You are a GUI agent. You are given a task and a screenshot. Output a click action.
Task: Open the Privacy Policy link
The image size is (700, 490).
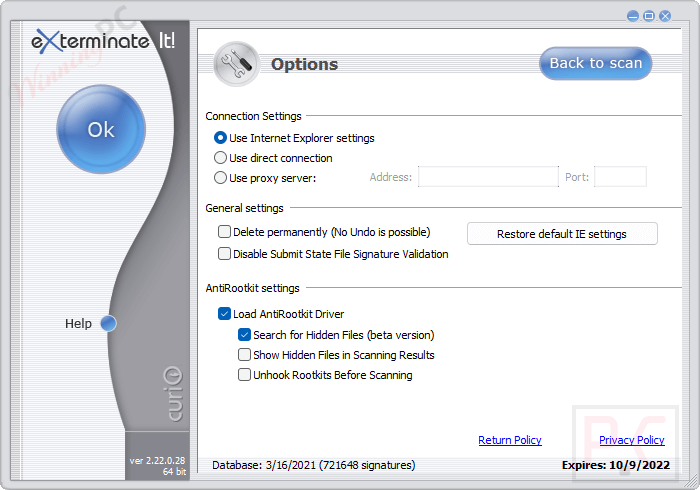(632, 440)
